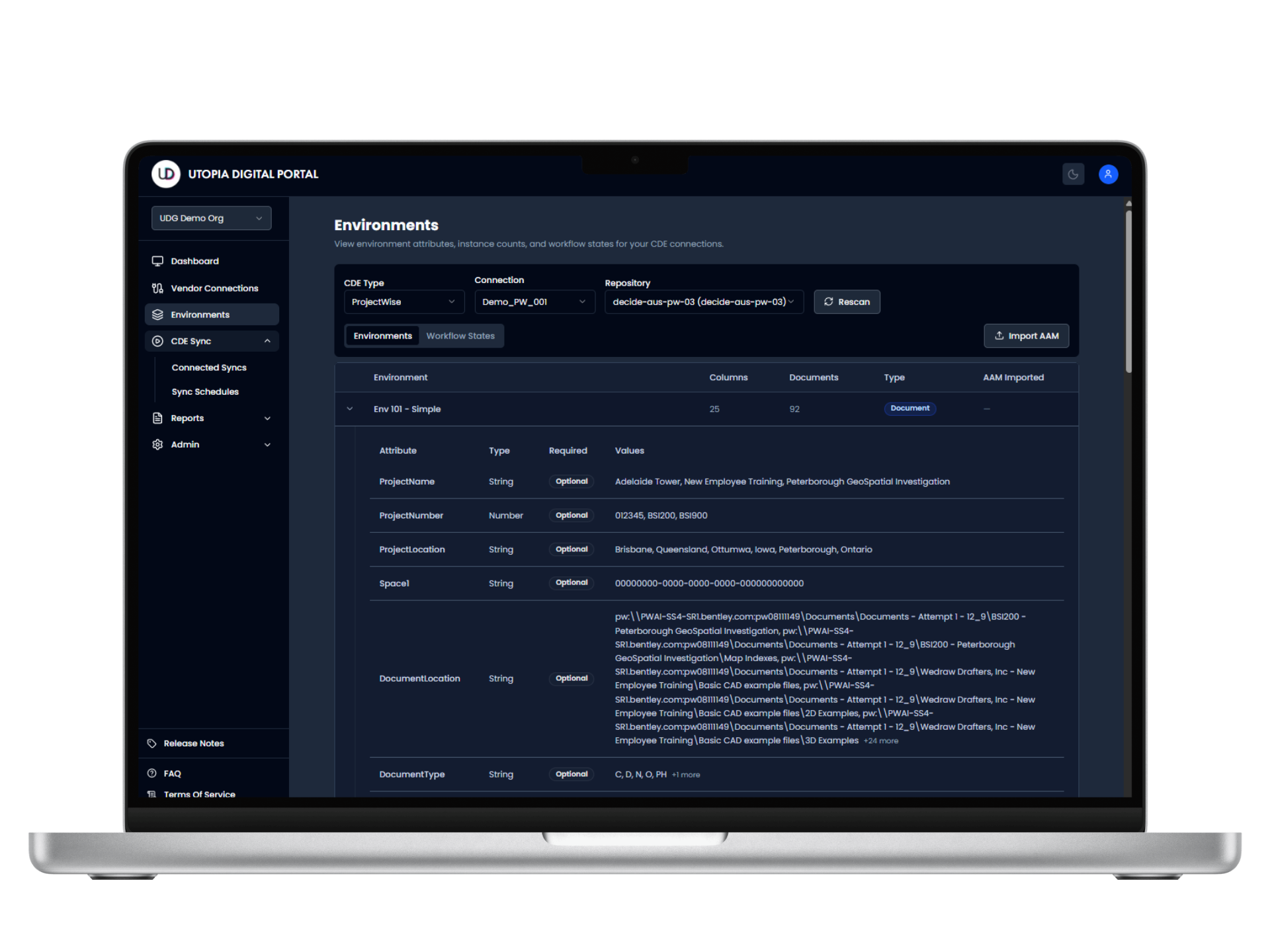This screenshot has width=1270, height=952.
Task: Show +24 more DocumentLocation values
Action: 880,740
